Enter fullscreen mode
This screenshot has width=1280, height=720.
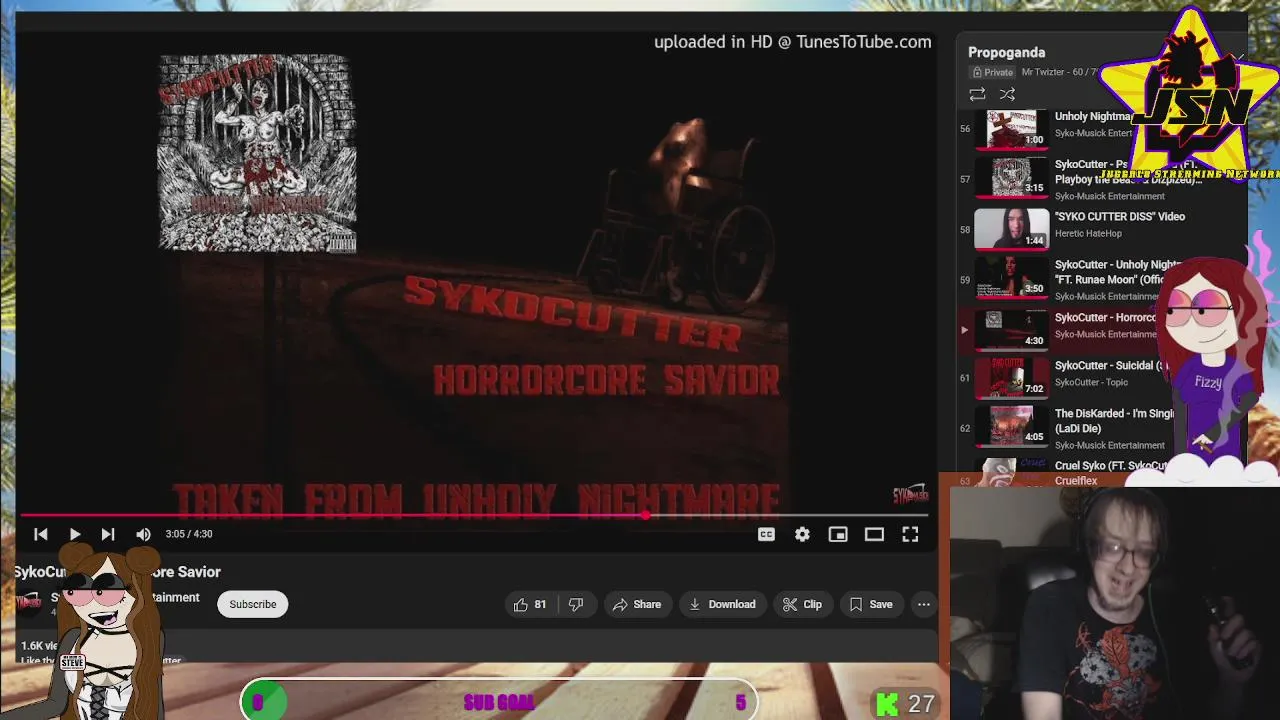pyautogui.click(x=910, y=534)
